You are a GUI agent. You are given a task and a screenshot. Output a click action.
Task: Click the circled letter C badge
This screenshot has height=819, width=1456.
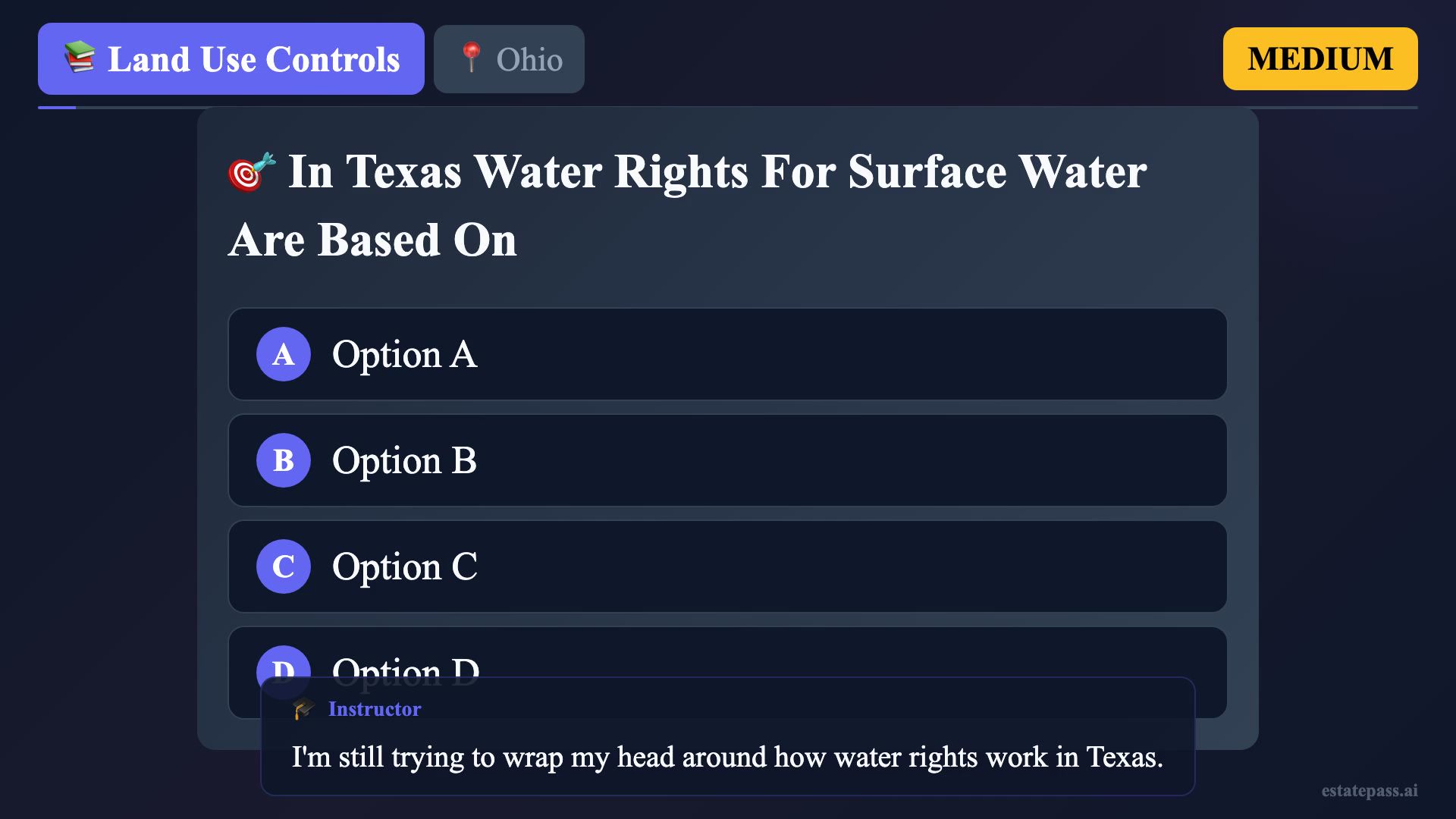click(284, 566)
